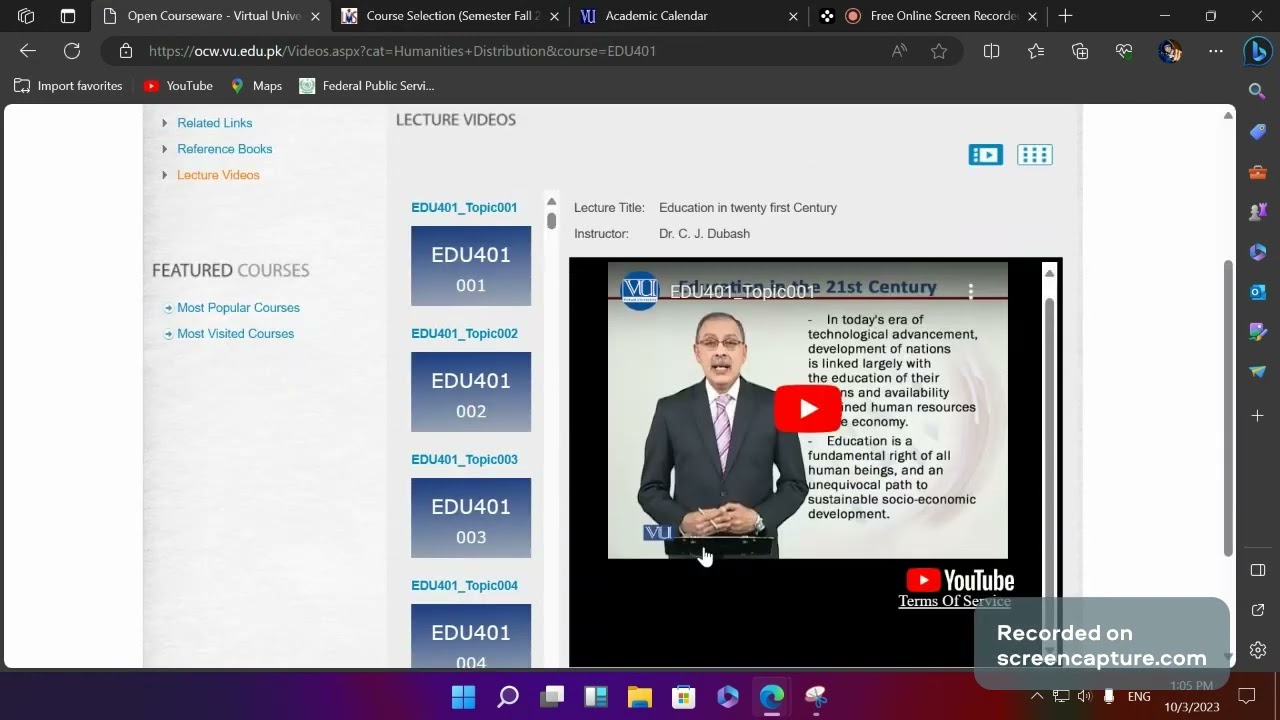The height and width of the screenshot is (720, 1280).
Task: Open Settings and more ellipsis menu
Action: click(1216, 51)
